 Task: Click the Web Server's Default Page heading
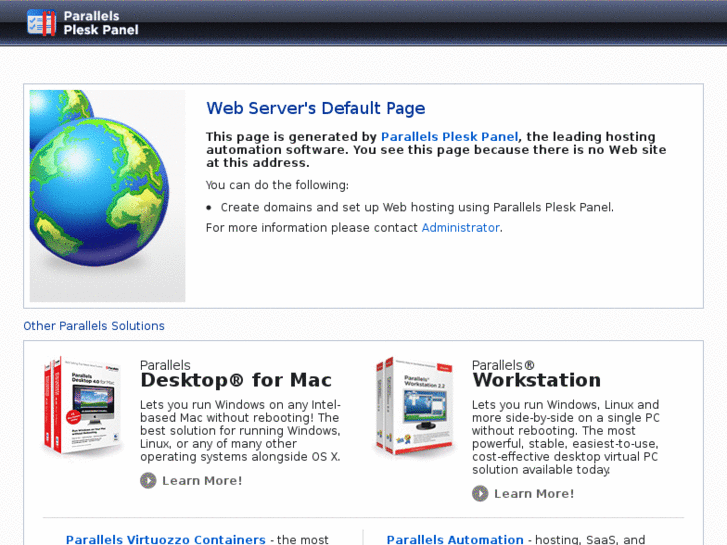pyautogui.click(x=315, y=109)
